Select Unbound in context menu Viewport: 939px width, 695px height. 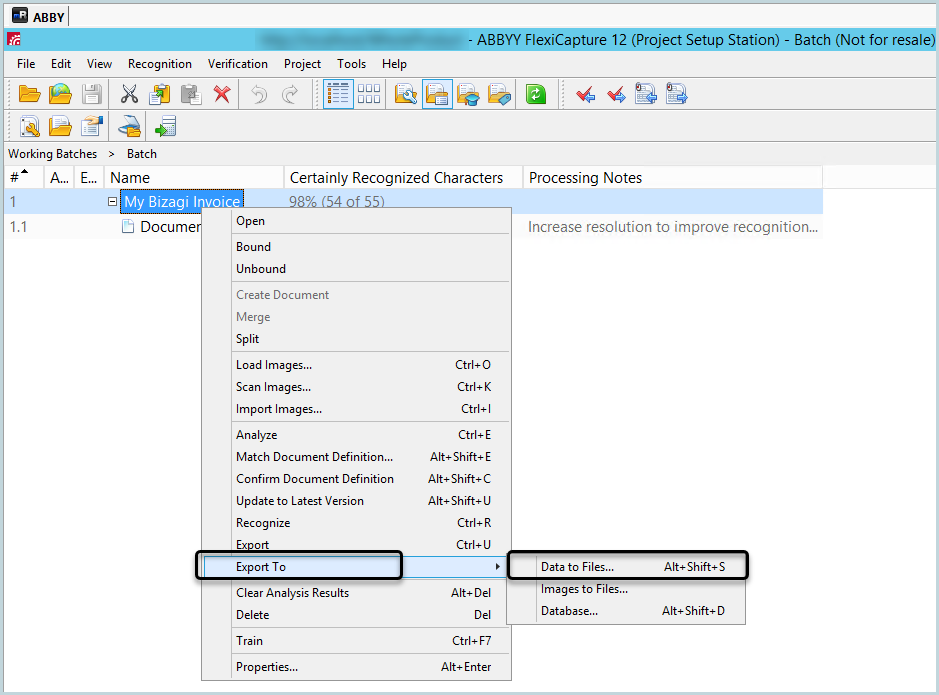(x=356, y=269)
